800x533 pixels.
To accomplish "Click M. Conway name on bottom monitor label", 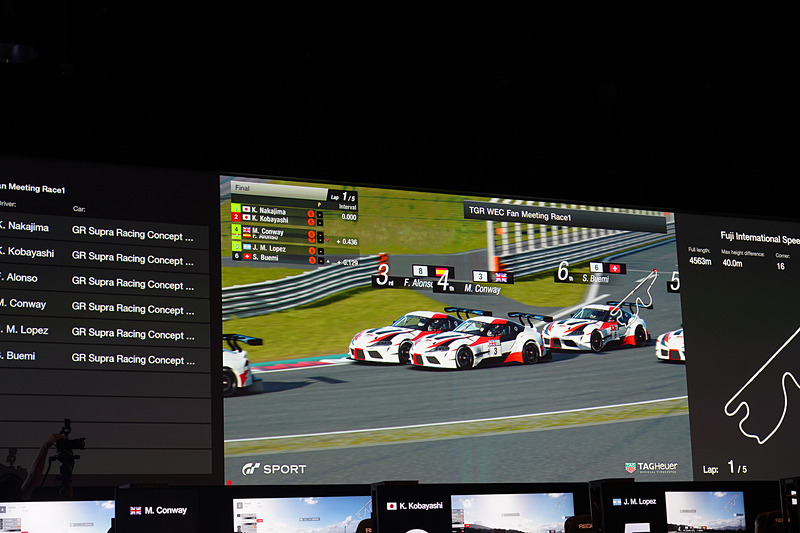I will coord(165,510).
